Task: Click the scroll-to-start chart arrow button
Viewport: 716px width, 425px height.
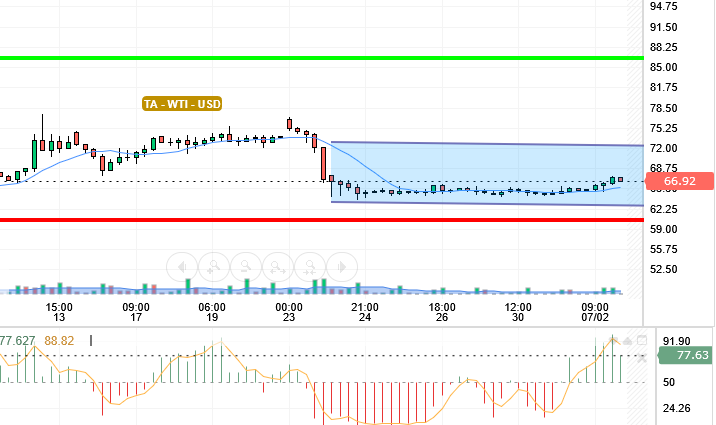Action: click(182, 267)
